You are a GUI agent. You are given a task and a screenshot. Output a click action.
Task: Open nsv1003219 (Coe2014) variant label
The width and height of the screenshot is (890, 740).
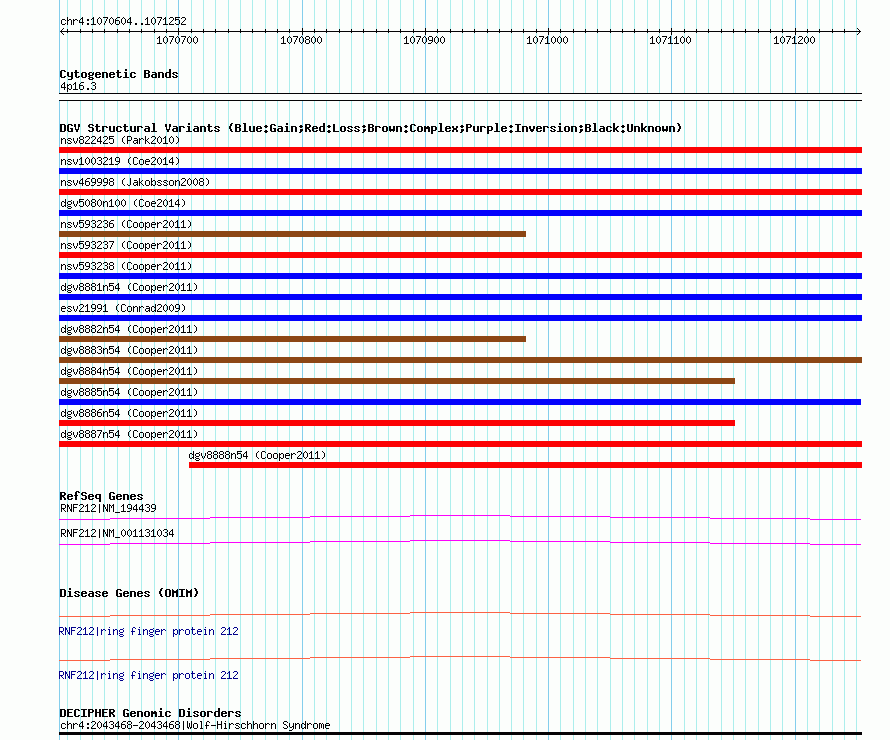coord(120,161)
